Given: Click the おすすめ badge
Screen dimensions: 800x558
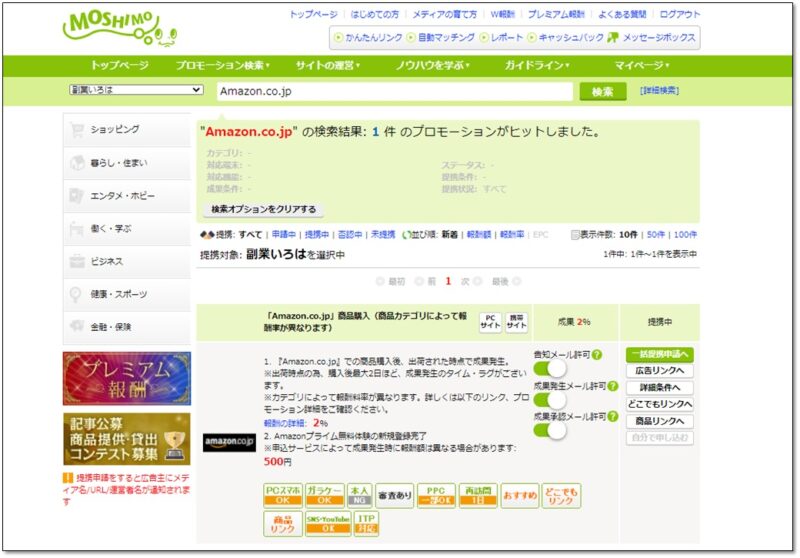Looking at the screenshot, I should click(x=520, y=495).
